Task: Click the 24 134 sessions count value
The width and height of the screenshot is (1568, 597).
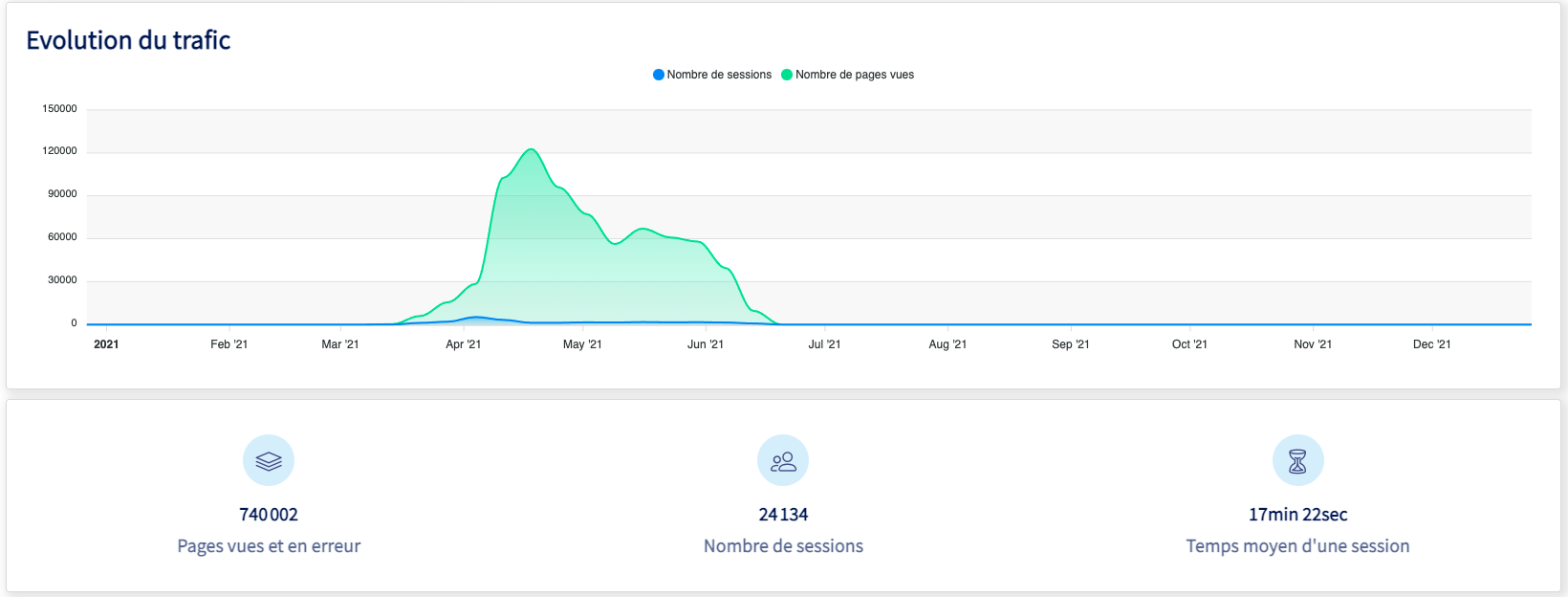Action: point(783,515)
